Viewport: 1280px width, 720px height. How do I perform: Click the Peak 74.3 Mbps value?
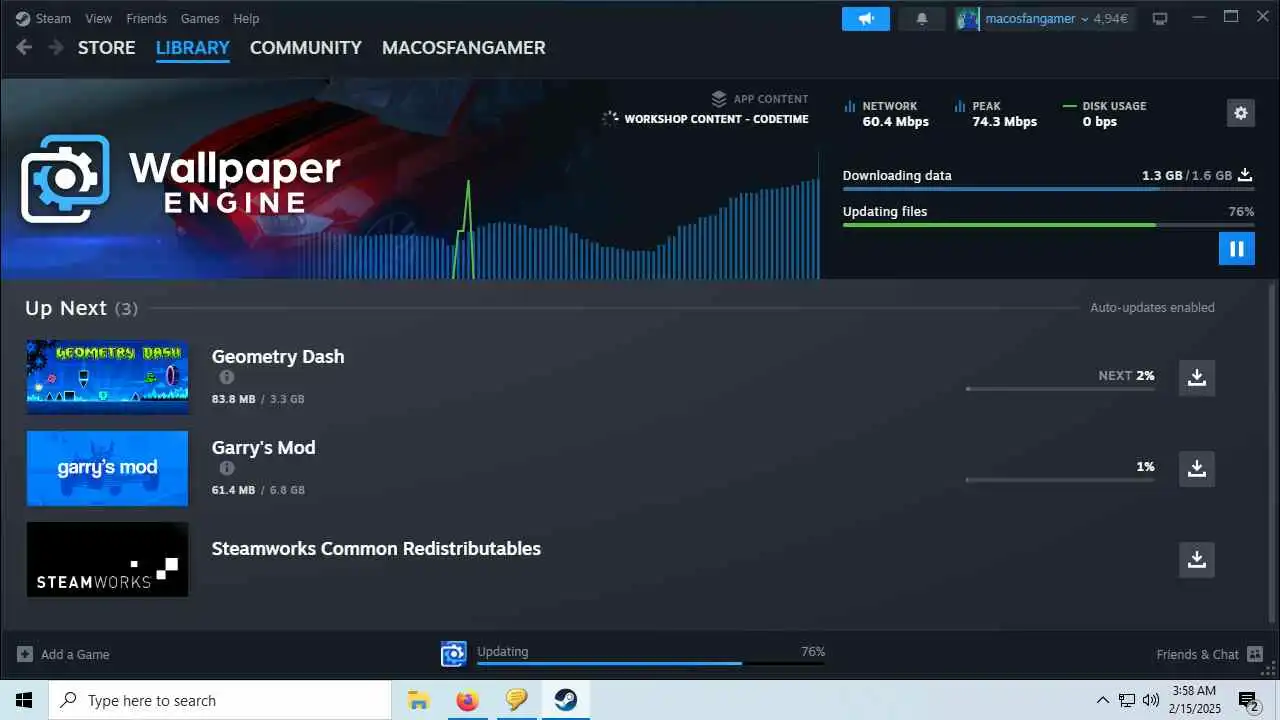click(1005, 122)
